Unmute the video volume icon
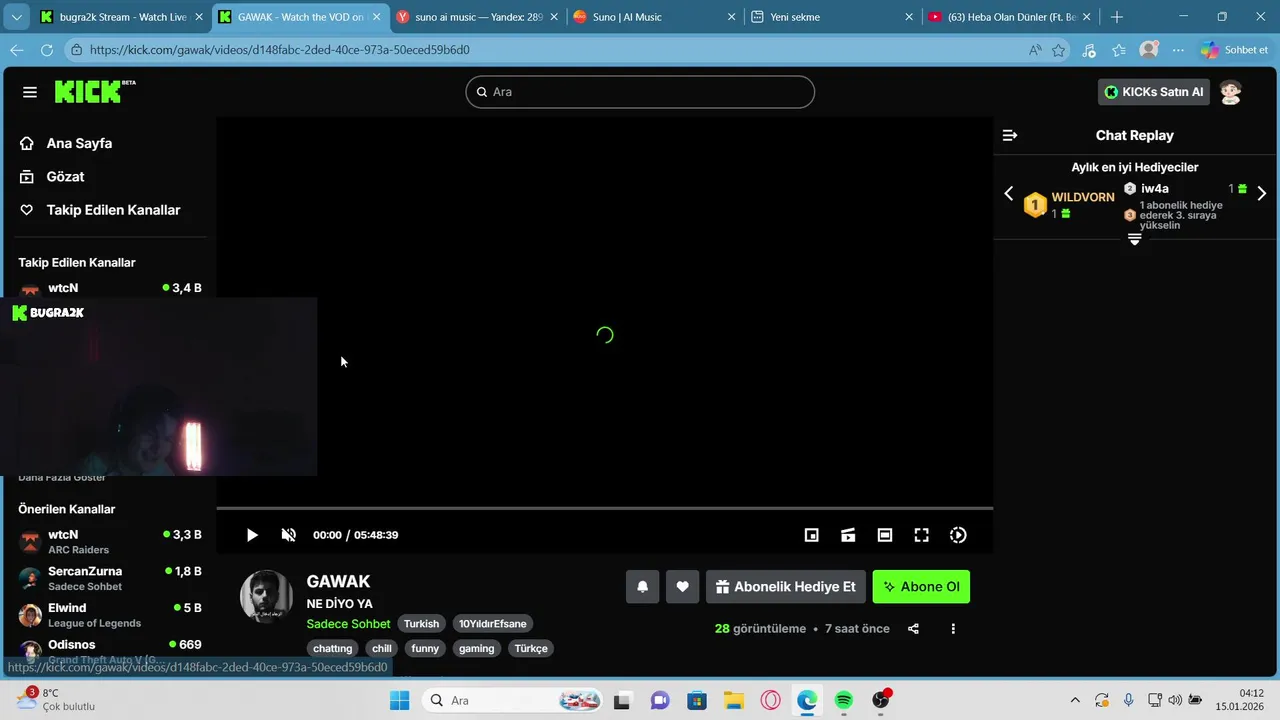The image size is (1280, 720). point(289,535)
